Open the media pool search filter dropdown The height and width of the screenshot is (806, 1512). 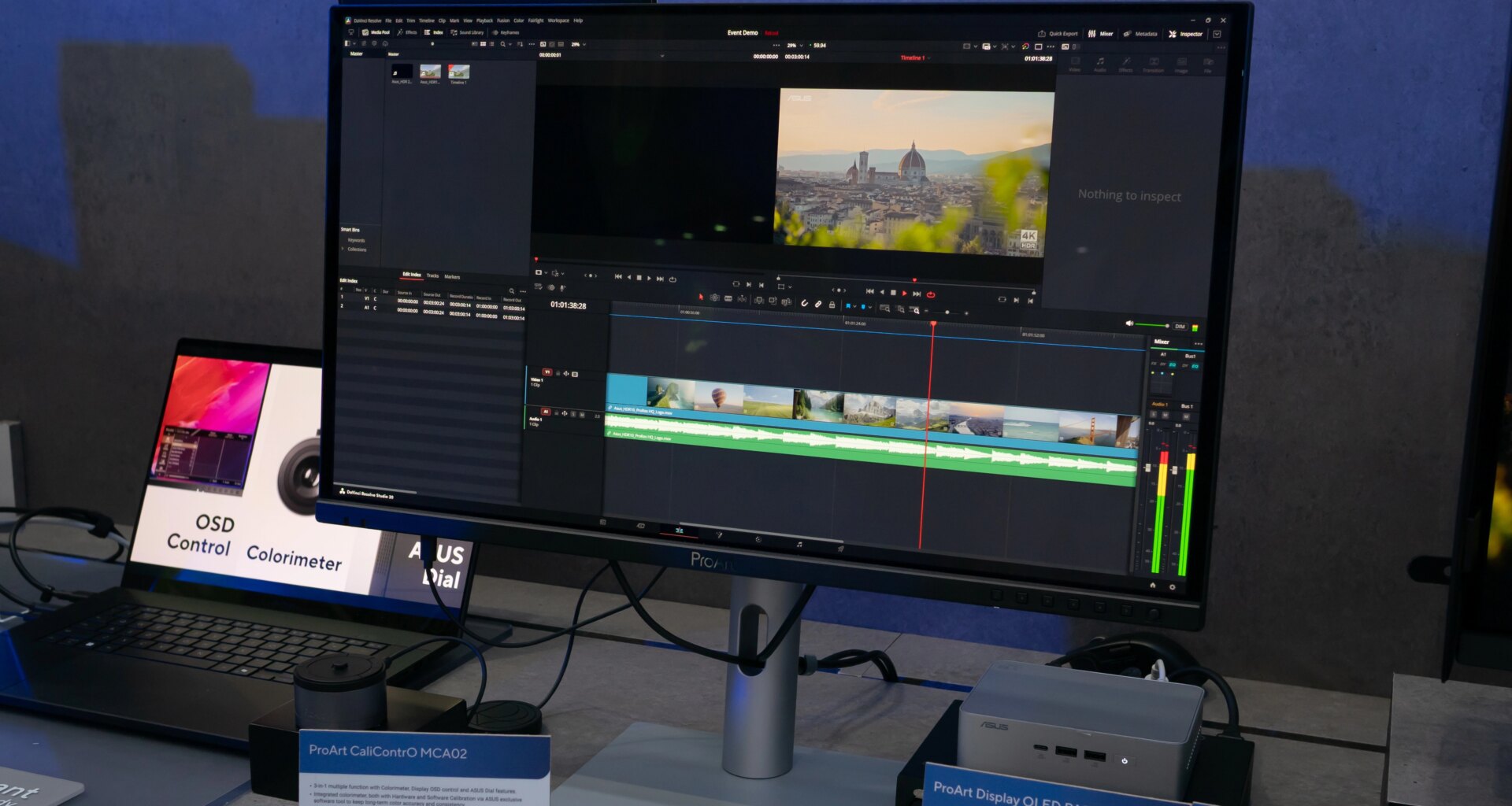click(510, 43)
